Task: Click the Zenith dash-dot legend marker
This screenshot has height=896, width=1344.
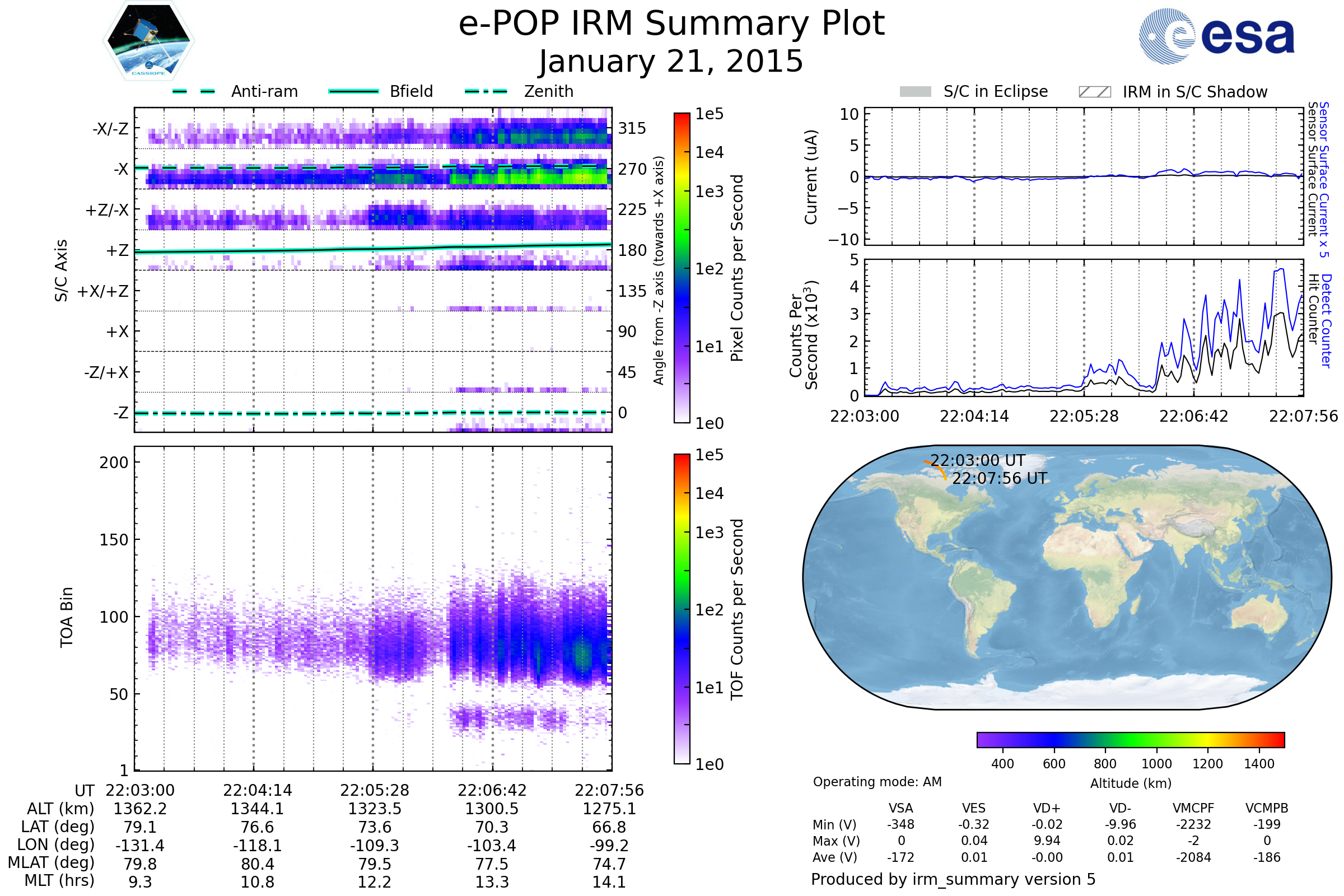Action: point(486,91)
